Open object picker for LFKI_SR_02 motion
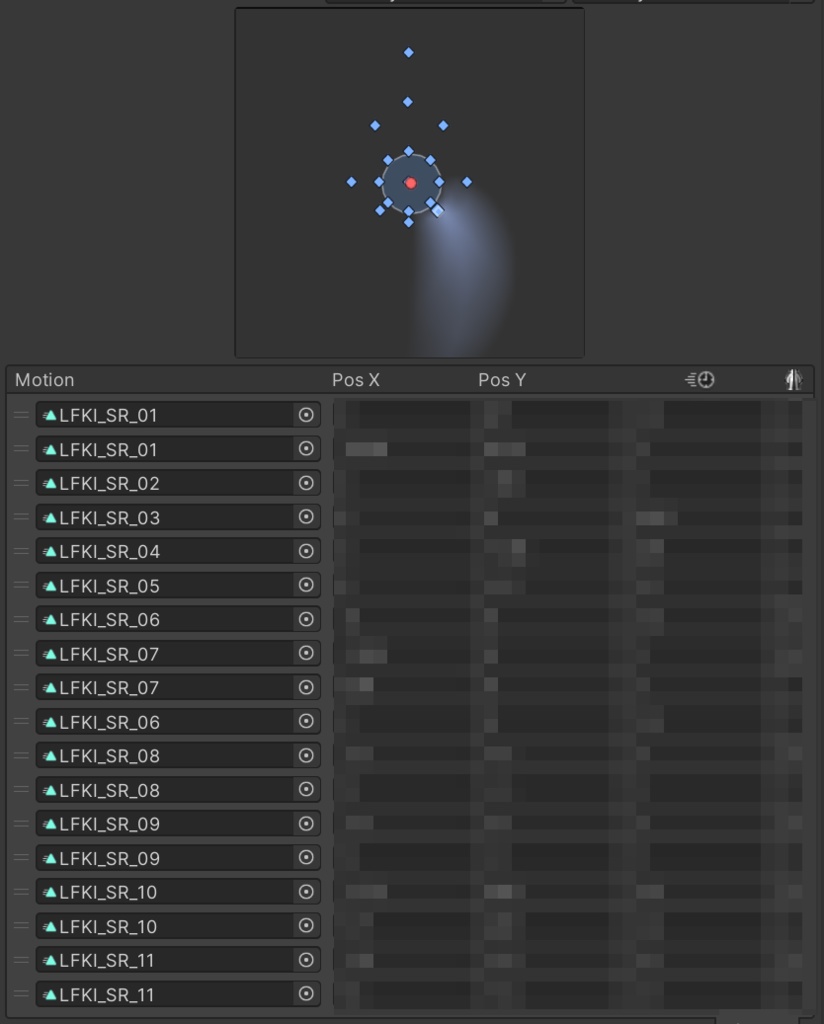The image size is (824, 1024). point(306,483)
